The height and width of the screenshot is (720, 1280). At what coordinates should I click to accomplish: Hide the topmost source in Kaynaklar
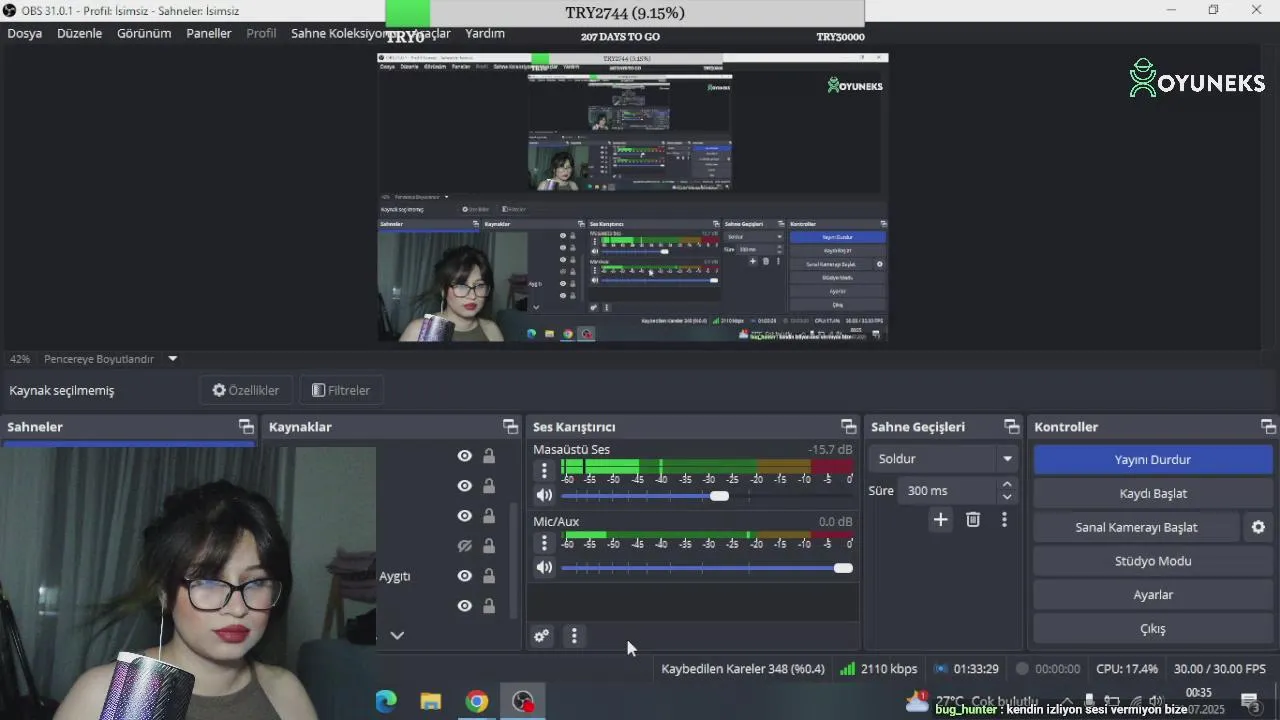(464, 456)
